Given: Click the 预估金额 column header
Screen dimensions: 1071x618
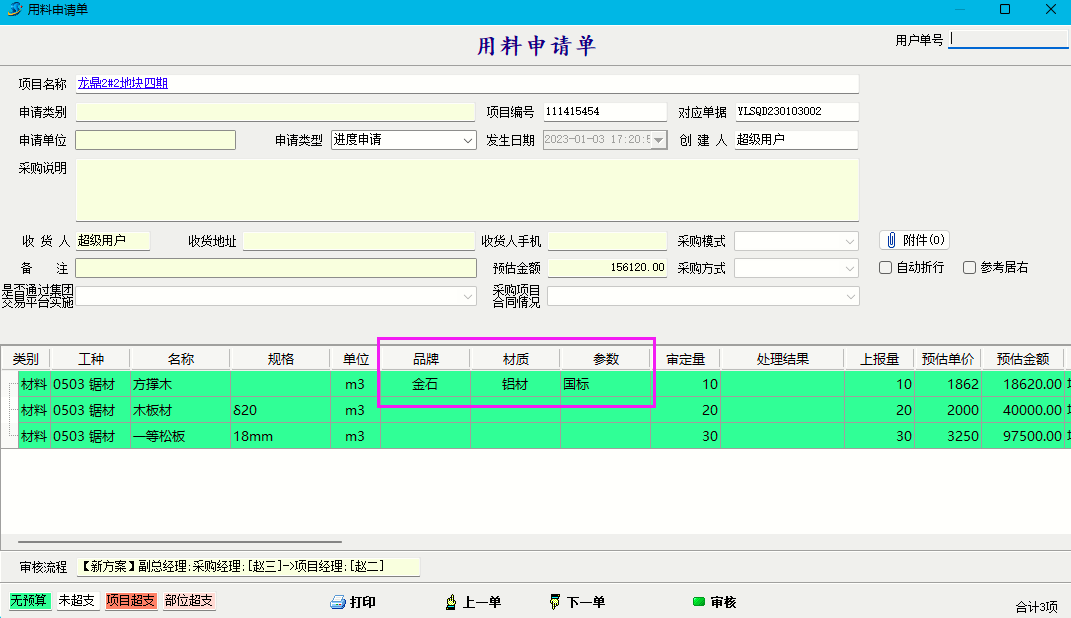Looking at the screenshot, I should click(x=1021, y=359).
